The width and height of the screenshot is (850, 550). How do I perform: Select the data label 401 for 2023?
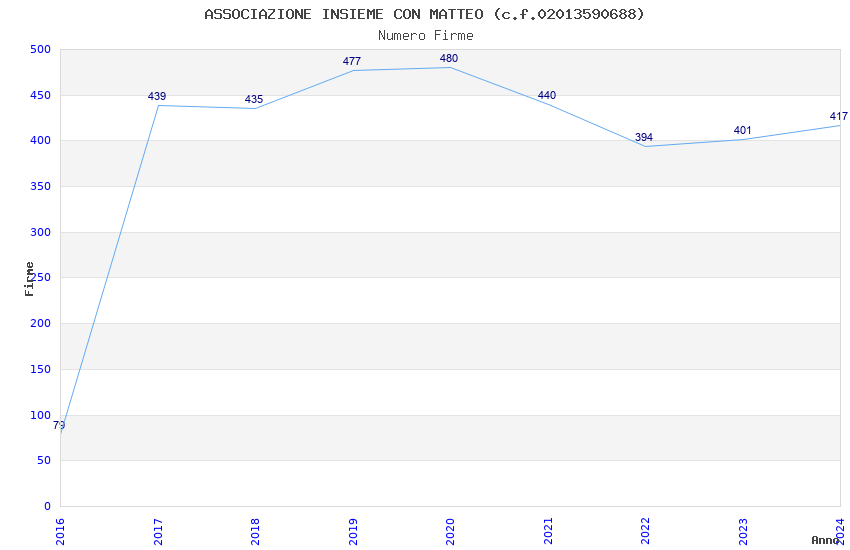click(x=743, y=130)
